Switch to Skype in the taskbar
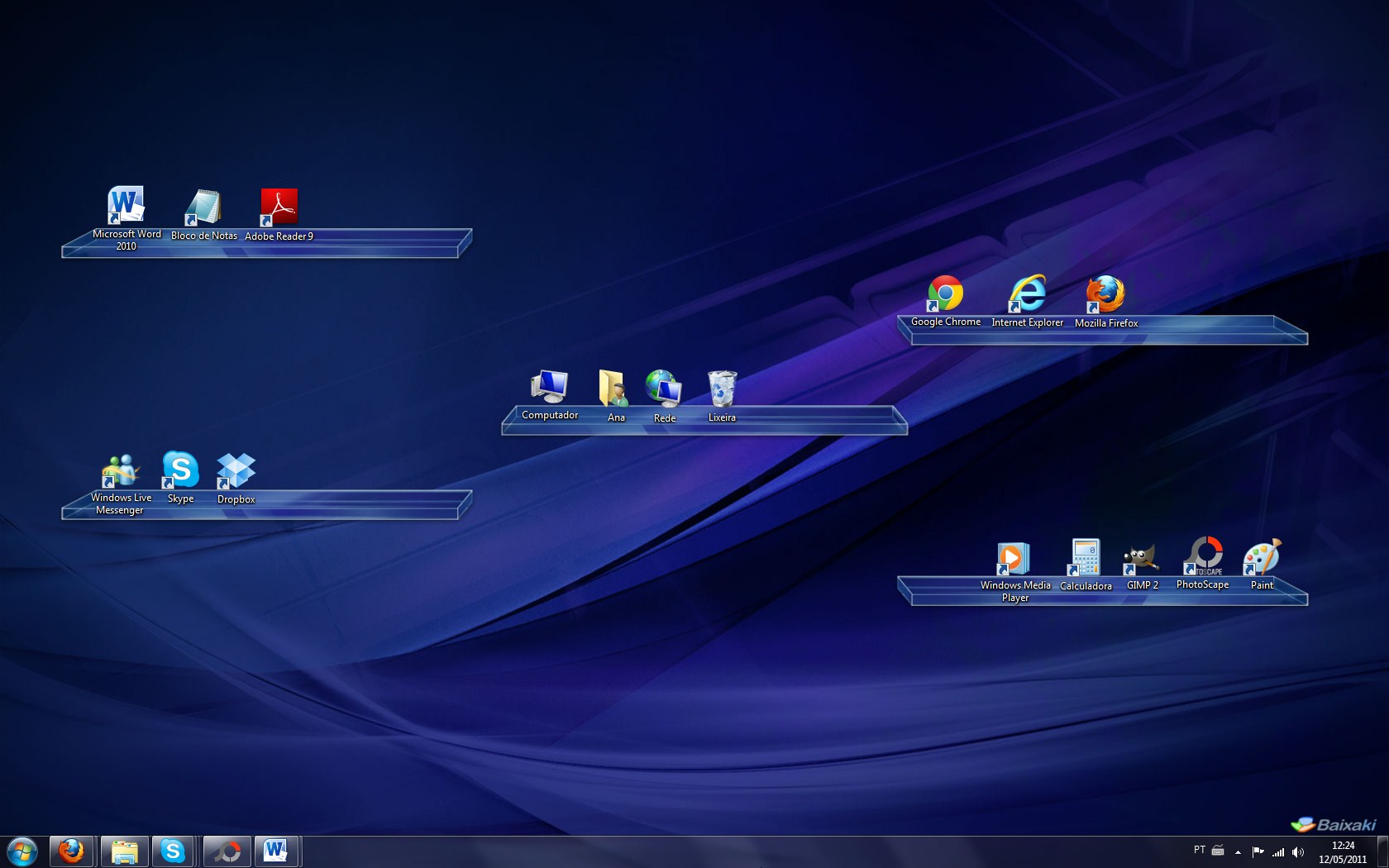This screenshot has height=868, width=1389. pyautogui.click(x=173, y=851)
